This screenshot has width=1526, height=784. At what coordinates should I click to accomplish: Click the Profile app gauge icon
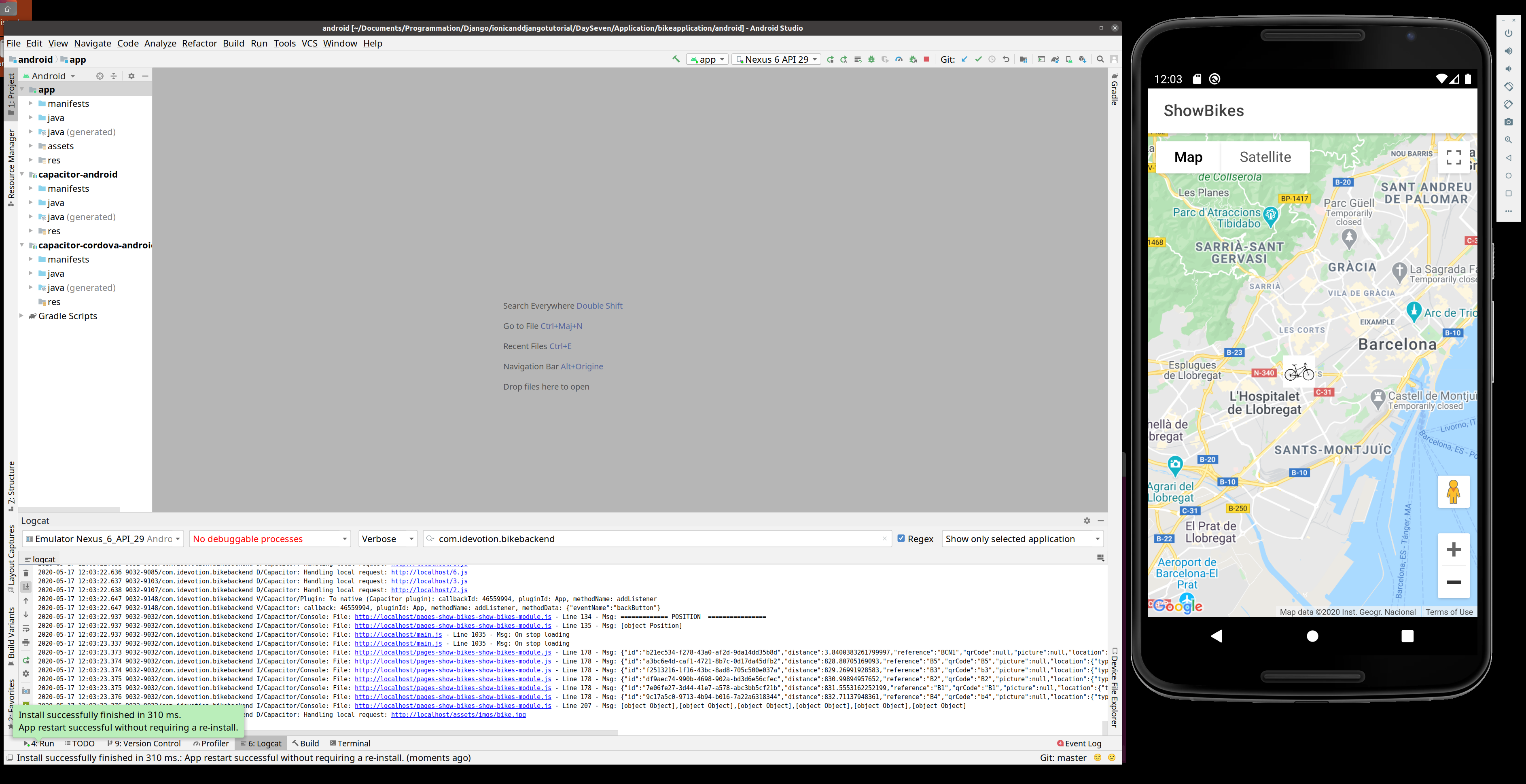(x=899, y=59)
